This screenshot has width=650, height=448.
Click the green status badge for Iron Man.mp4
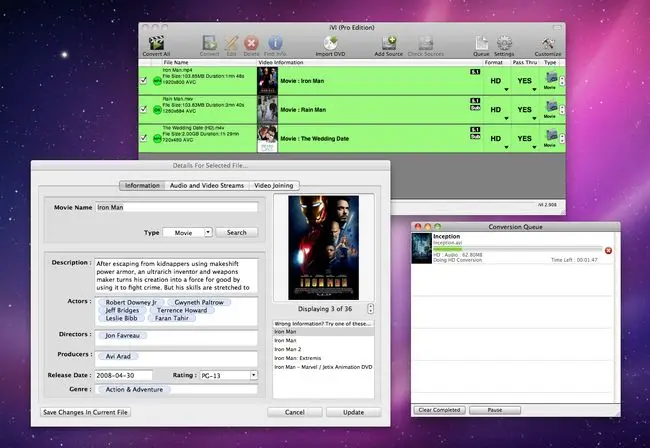pos(157,81)
